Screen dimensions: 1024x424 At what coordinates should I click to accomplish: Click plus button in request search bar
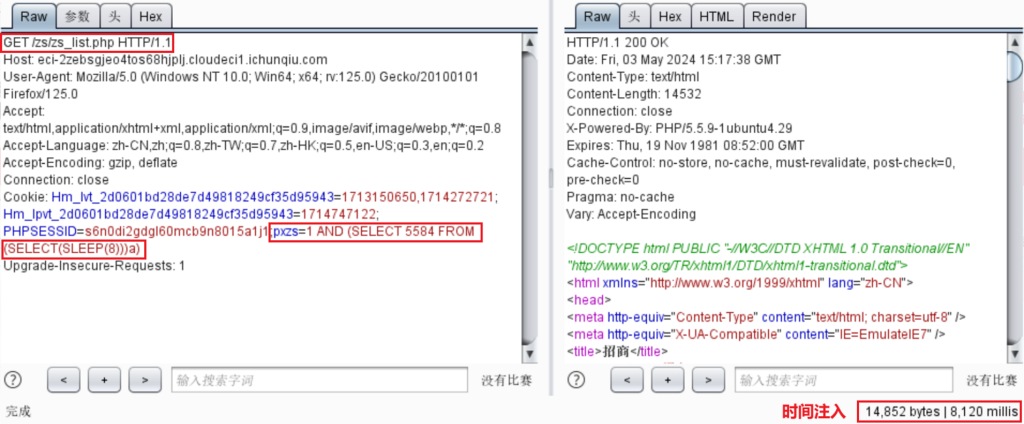[104, 380]
